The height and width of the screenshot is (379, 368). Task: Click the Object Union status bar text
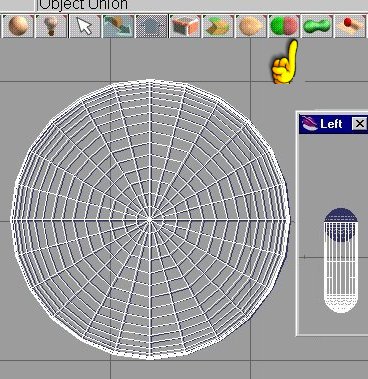84,5
